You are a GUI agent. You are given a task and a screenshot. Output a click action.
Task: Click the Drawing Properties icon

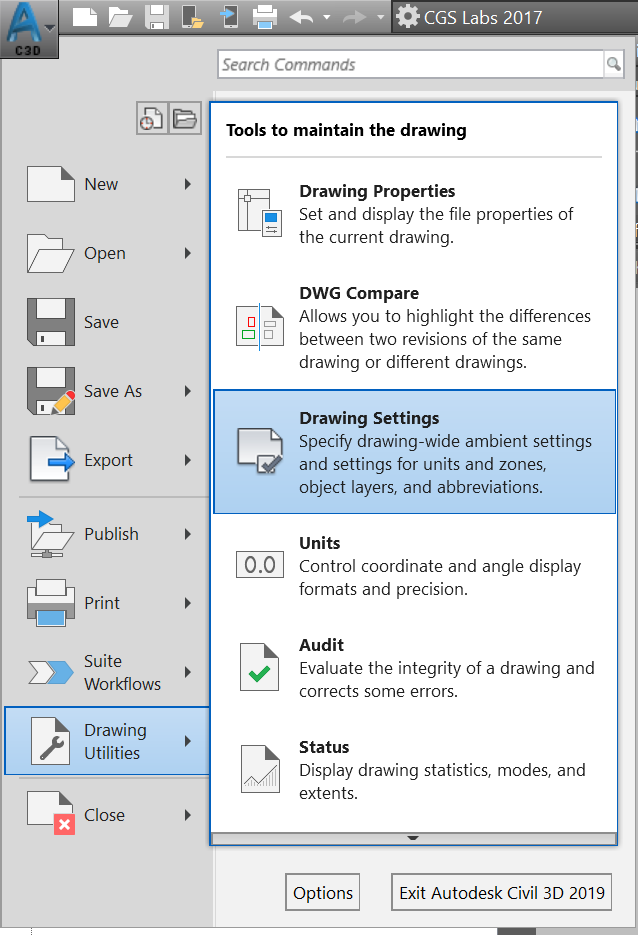260,213
